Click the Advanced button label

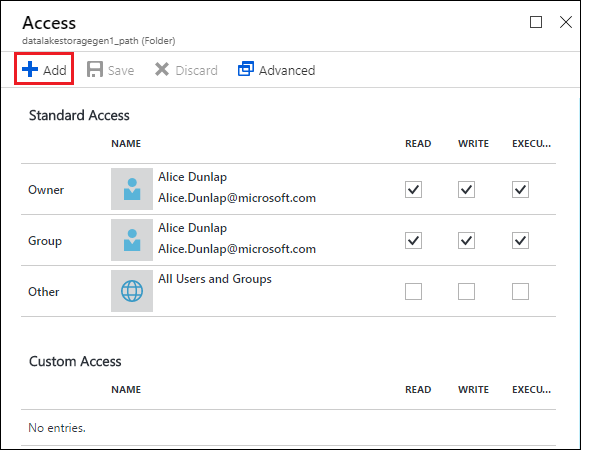point(287,70)
